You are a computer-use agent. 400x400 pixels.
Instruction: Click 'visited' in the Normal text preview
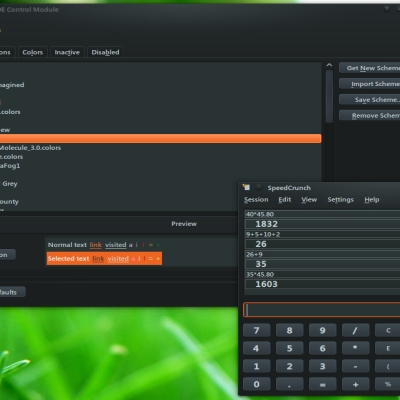[116, 245]
